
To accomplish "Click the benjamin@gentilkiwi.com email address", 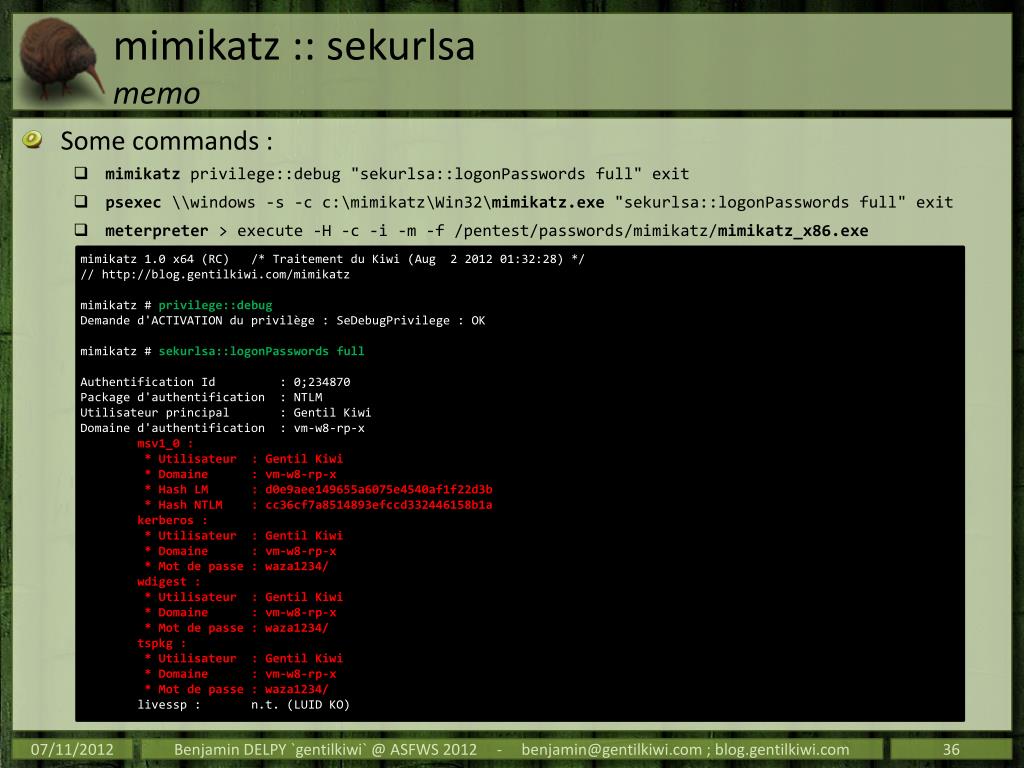I will 611,749.
